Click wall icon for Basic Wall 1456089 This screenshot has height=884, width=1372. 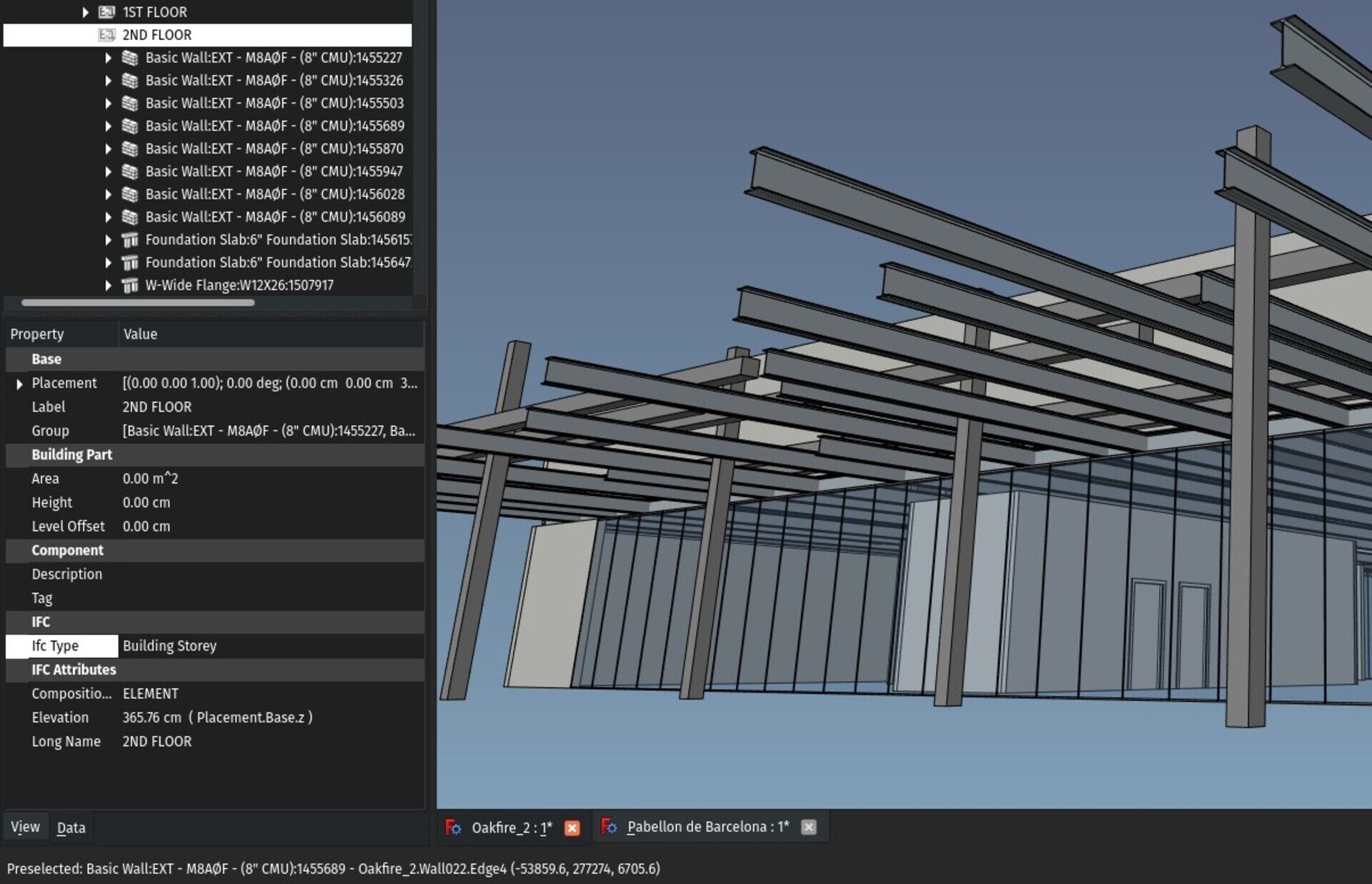pos(129,217)
